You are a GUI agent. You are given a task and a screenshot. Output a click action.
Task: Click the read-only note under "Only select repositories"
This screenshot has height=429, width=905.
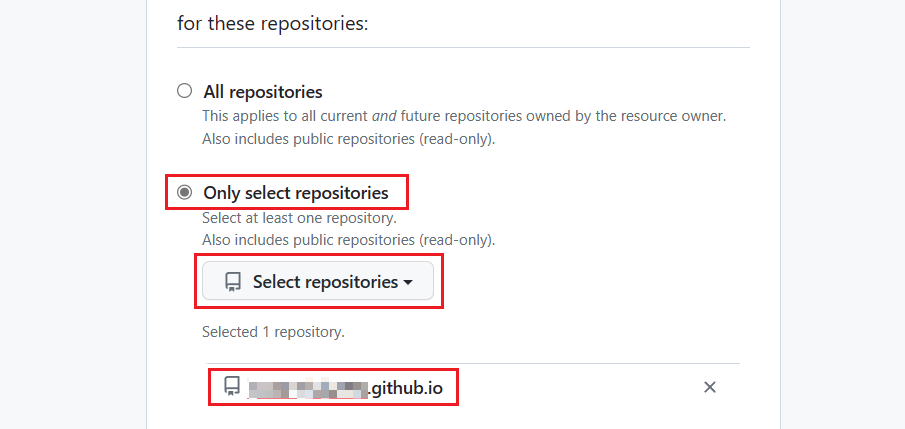pos(348,240)
